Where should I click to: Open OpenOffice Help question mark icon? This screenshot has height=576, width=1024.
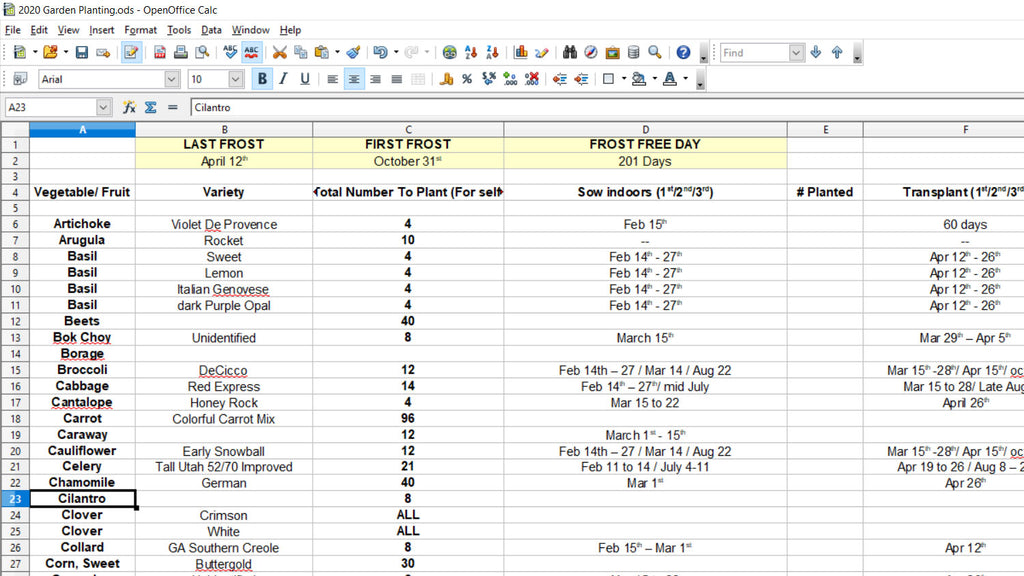683,52
